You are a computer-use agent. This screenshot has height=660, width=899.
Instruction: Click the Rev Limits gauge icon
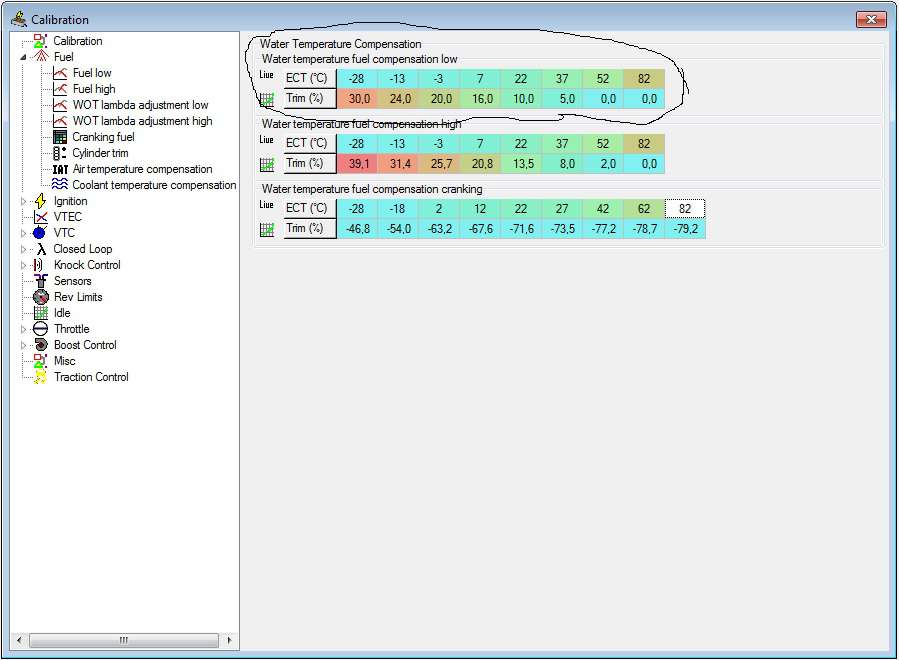click(40, 297)
